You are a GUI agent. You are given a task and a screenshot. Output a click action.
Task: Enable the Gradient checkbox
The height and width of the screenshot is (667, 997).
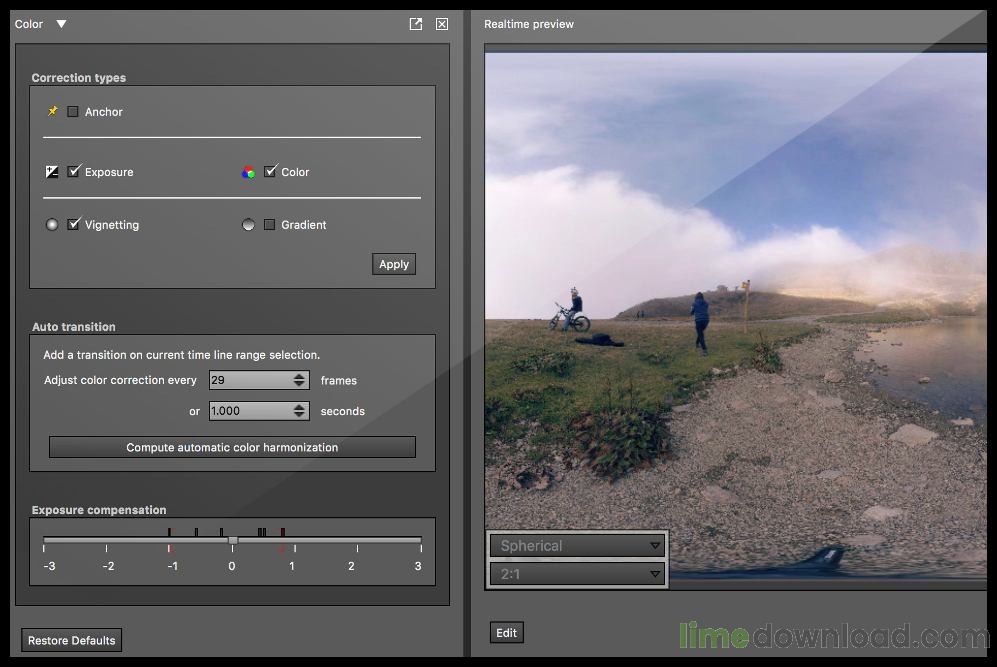(x=269, y=224)
